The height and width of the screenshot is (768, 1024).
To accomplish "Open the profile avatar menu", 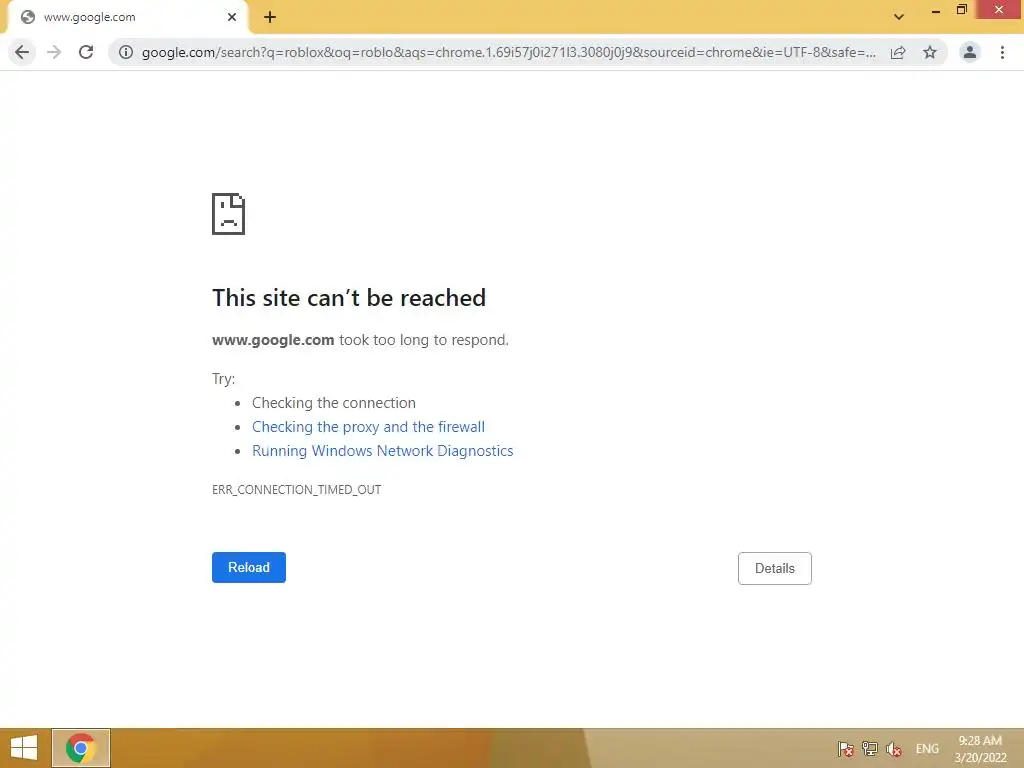I will pos(970,52).
